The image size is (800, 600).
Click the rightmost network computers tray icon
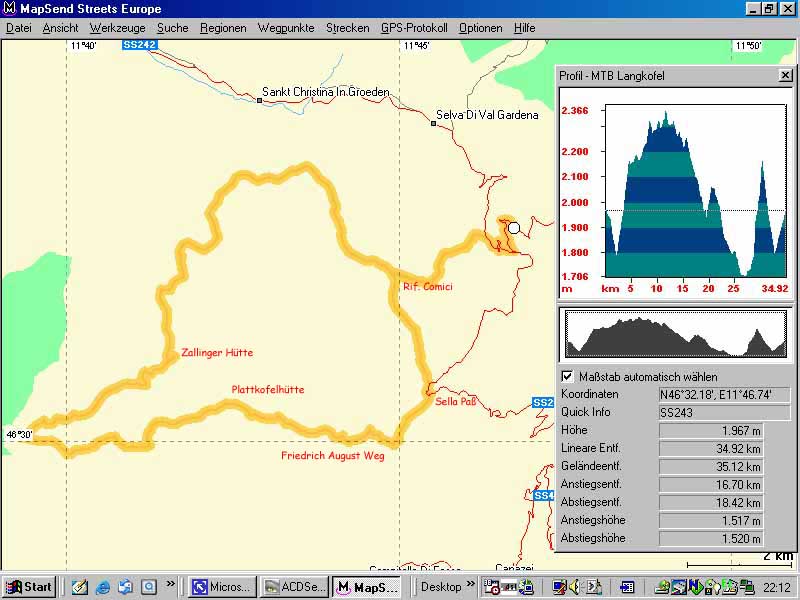[747, 587]
